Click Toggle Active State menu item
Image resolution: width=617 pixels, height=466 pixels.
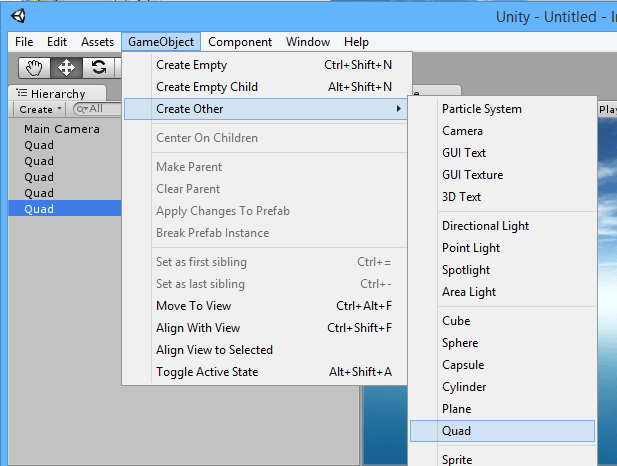[207, 372]
